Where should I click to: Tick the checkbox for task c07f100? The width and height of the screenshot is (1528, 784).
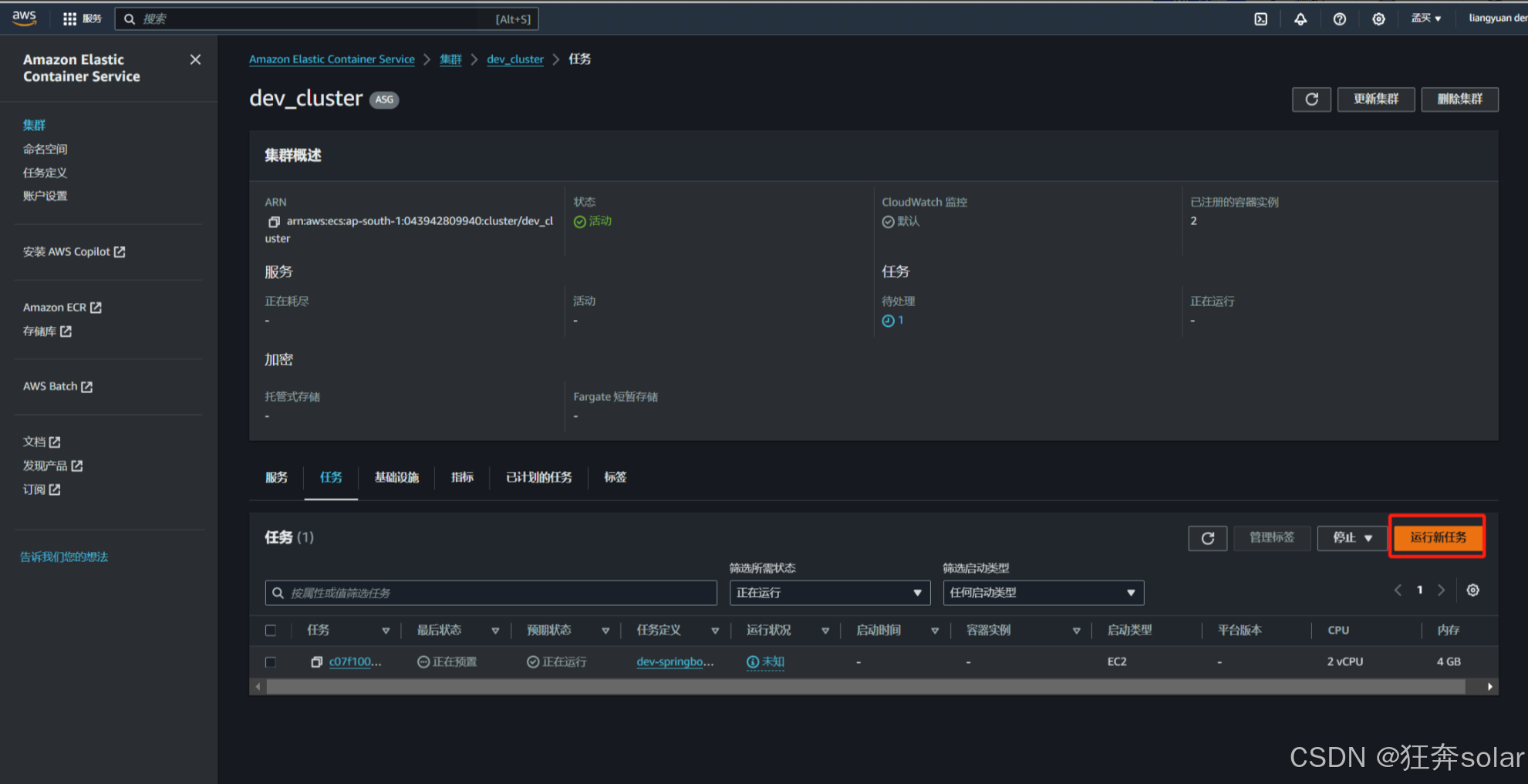coord(271,662)
